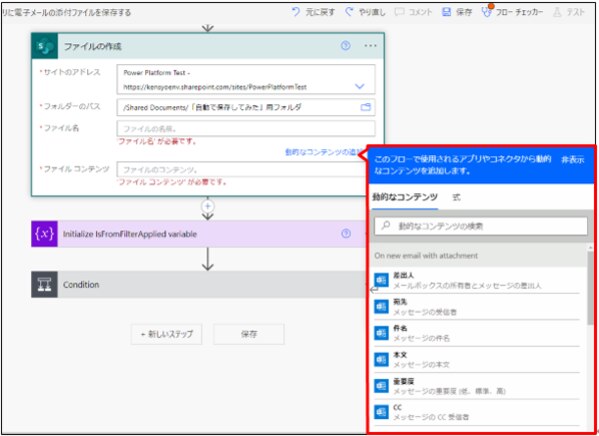Switch to the 式 tab
Image resolution: width=599 pixels, height=436 pixels.
tap(456, 198)
